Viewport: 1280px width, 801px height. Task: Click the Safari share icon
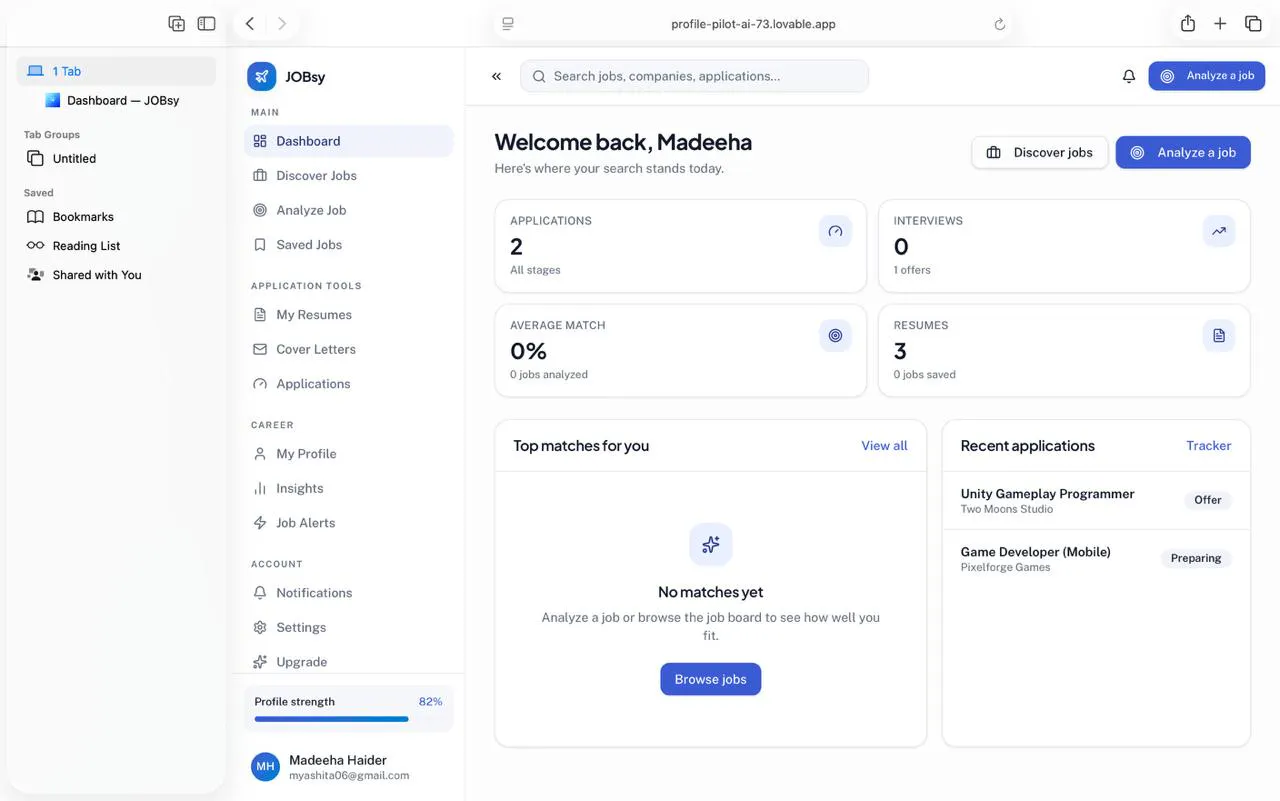1188,24
